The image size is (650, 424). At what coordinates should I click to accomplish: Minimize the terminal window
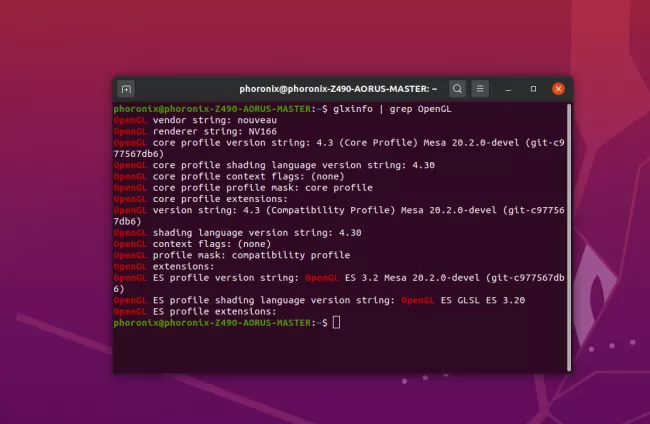point(508,89)
